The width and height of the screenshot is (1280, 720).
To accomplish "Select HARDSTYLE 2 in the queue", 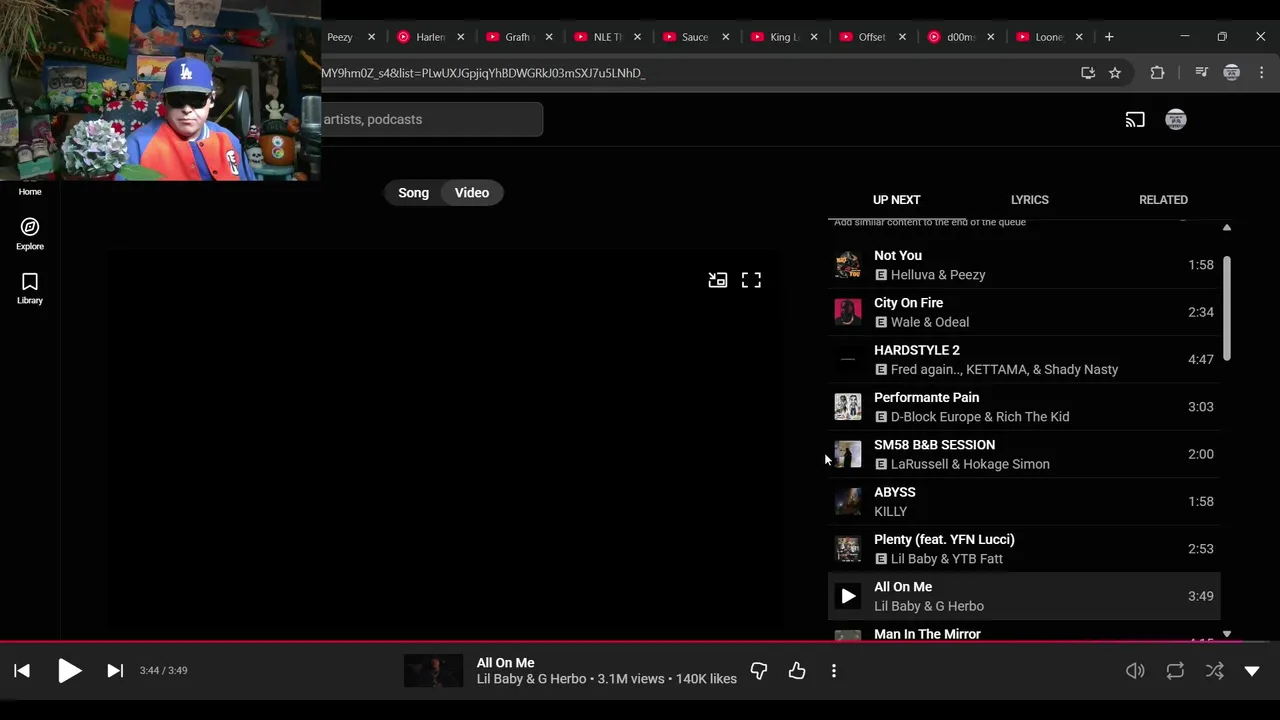I will (1024, 359).
